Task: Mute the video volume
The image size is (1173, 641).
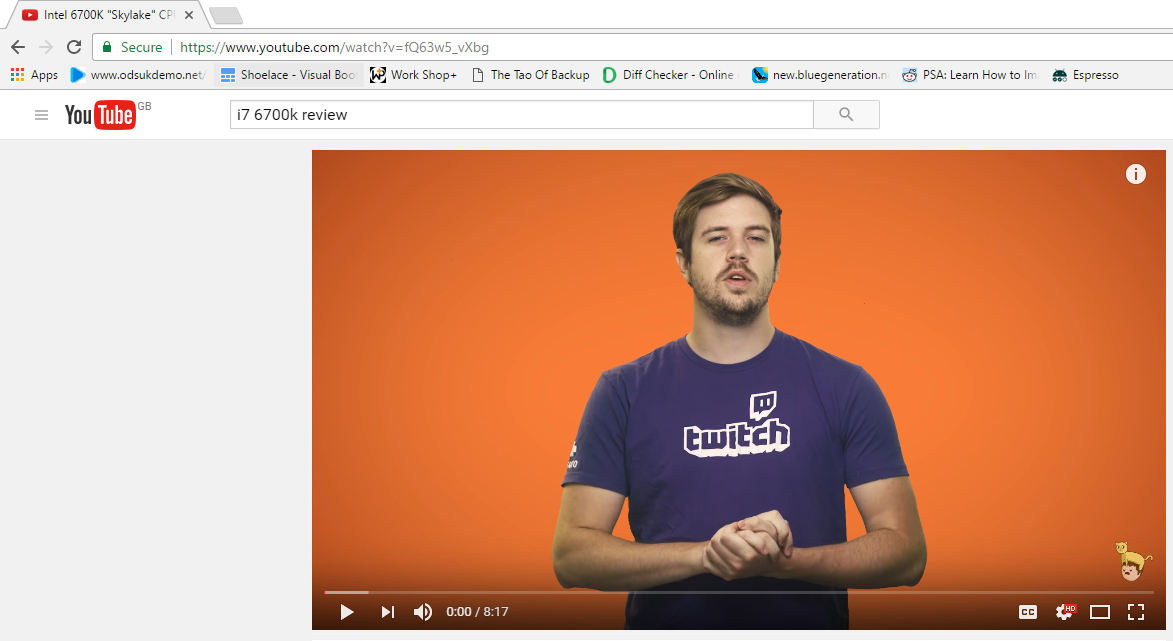Action: click(423, 612)
